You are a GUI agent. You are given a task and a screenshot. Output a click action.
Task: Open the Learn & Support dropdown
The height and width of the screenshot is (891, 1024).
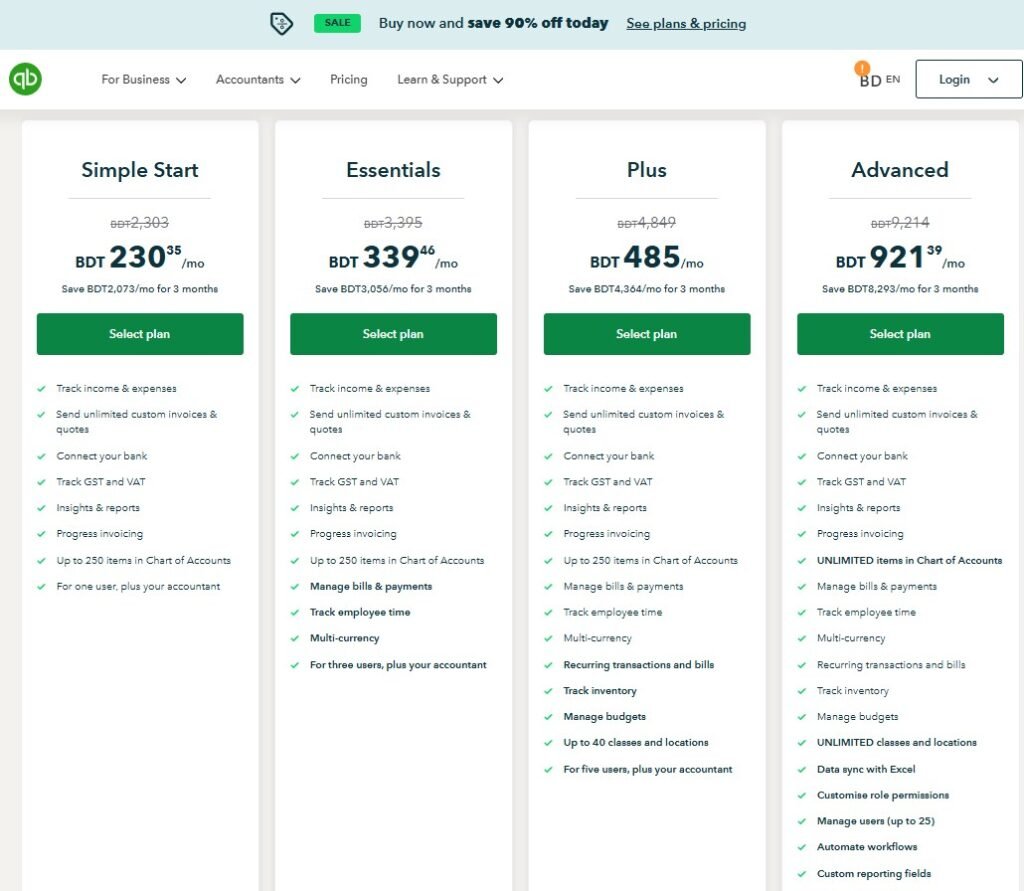(449, 80)
